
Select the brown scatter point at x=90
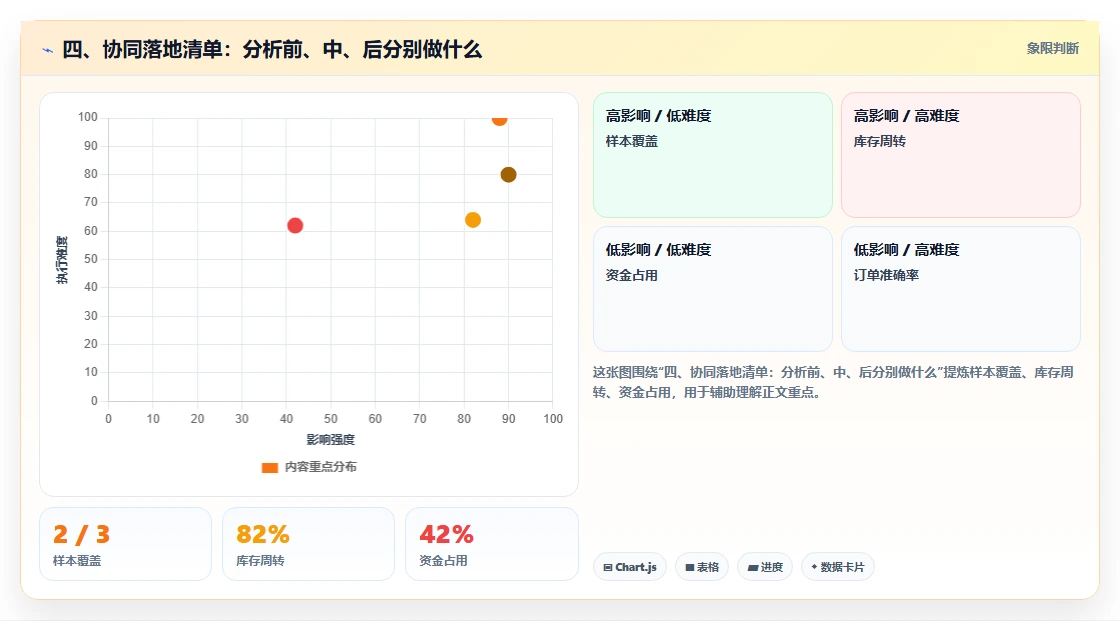(508, 174)
